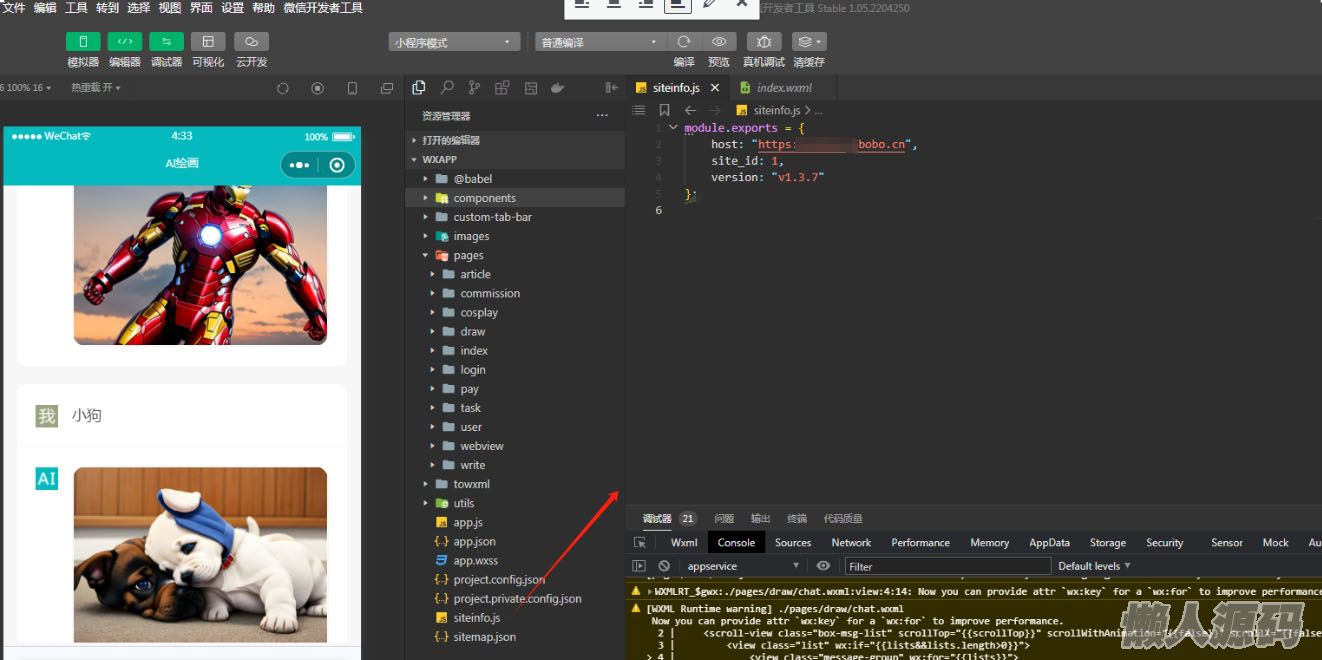Click the puppy AI image thumbnail
Image resolution: width=1322 pixels, height=660 pixels.
click(x=200, y=554)
